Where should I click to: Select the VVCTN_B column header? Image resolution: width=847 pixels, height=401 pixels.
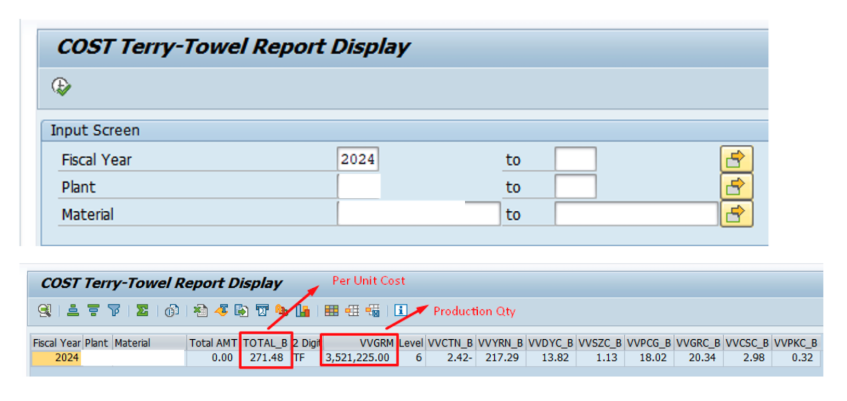click(451, 343)
